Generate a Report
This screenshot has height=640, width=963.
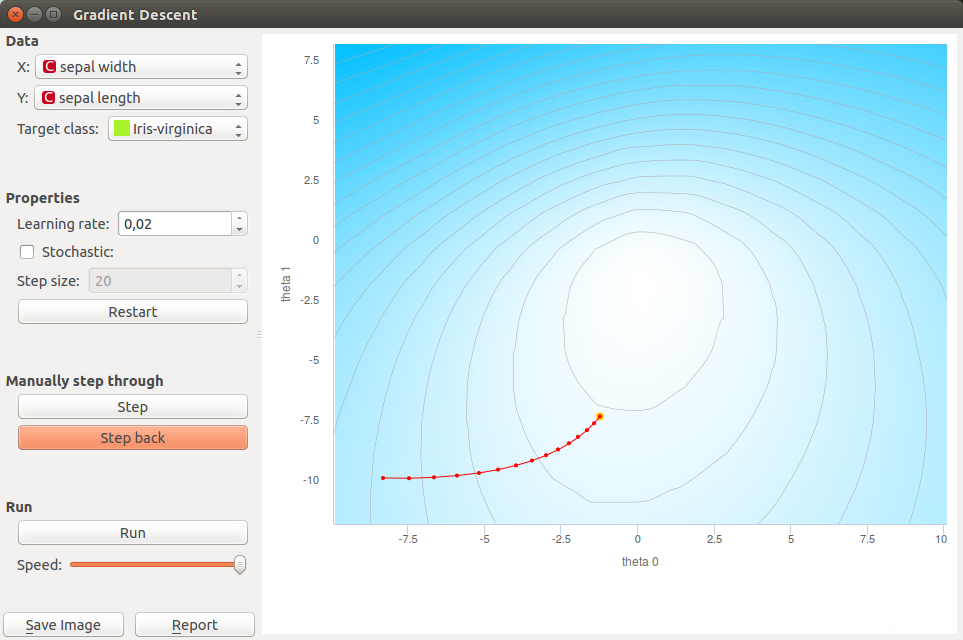(x=194, y=624)
